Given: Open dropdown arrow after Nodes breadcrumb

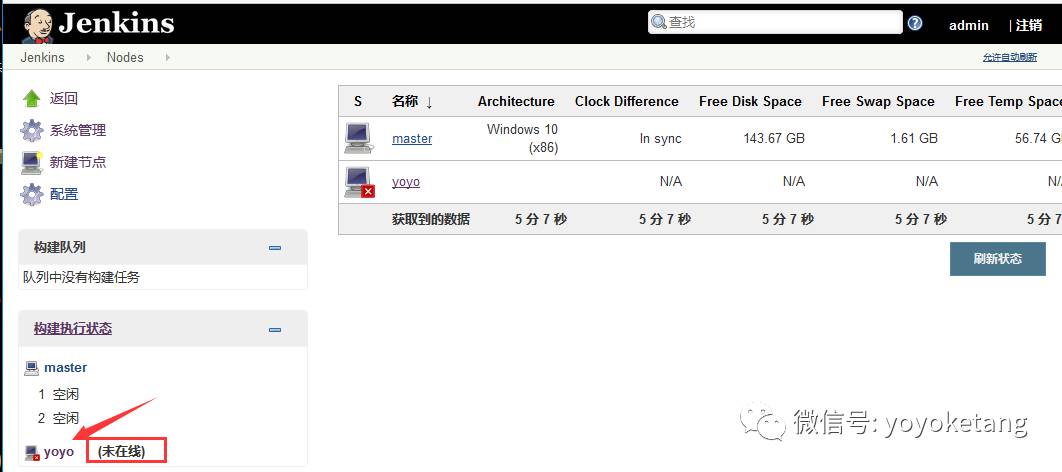Looking at the screenshot, I should (167, 58).
